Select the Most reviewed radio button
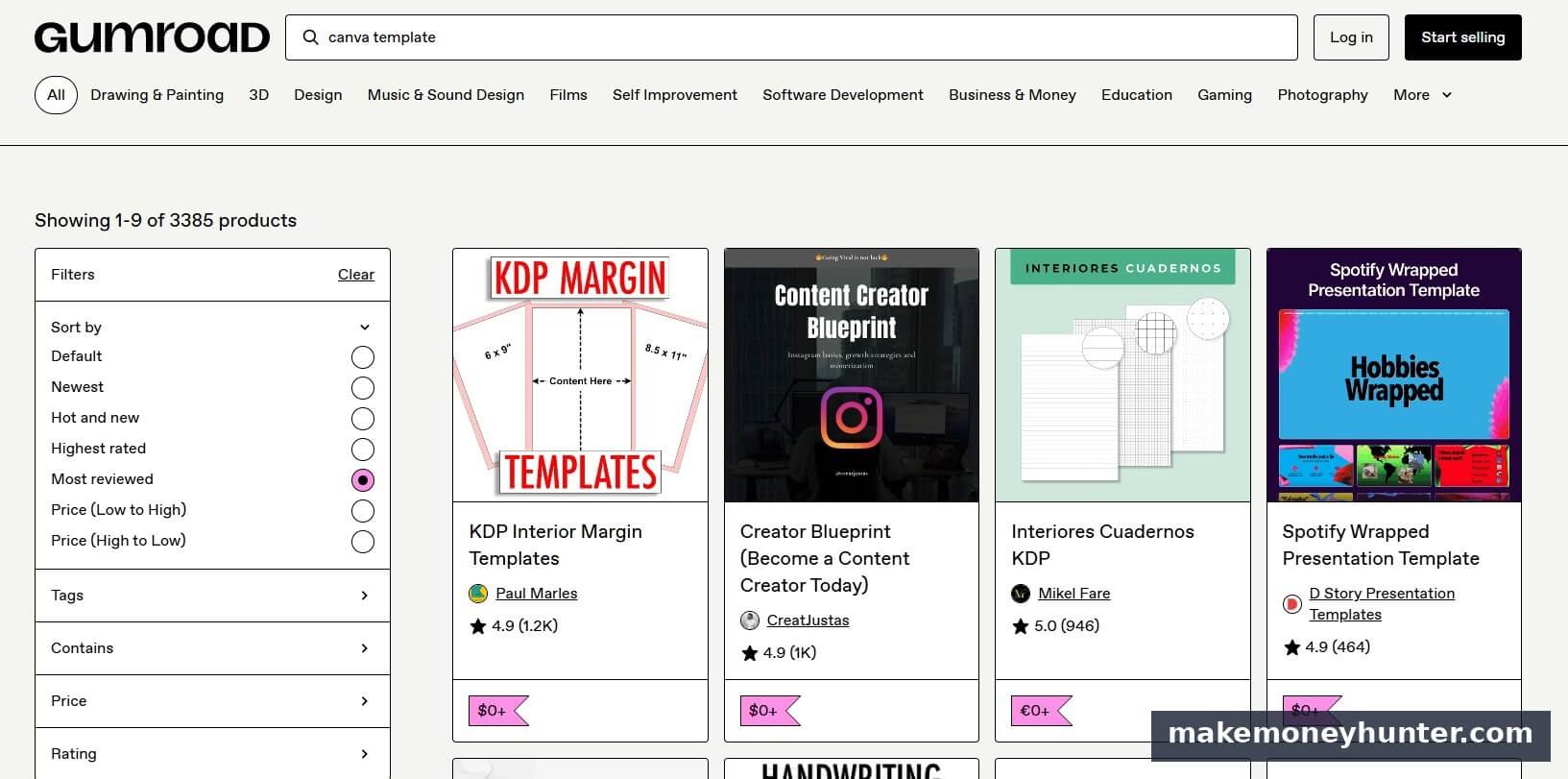 (x=363, y=480)
